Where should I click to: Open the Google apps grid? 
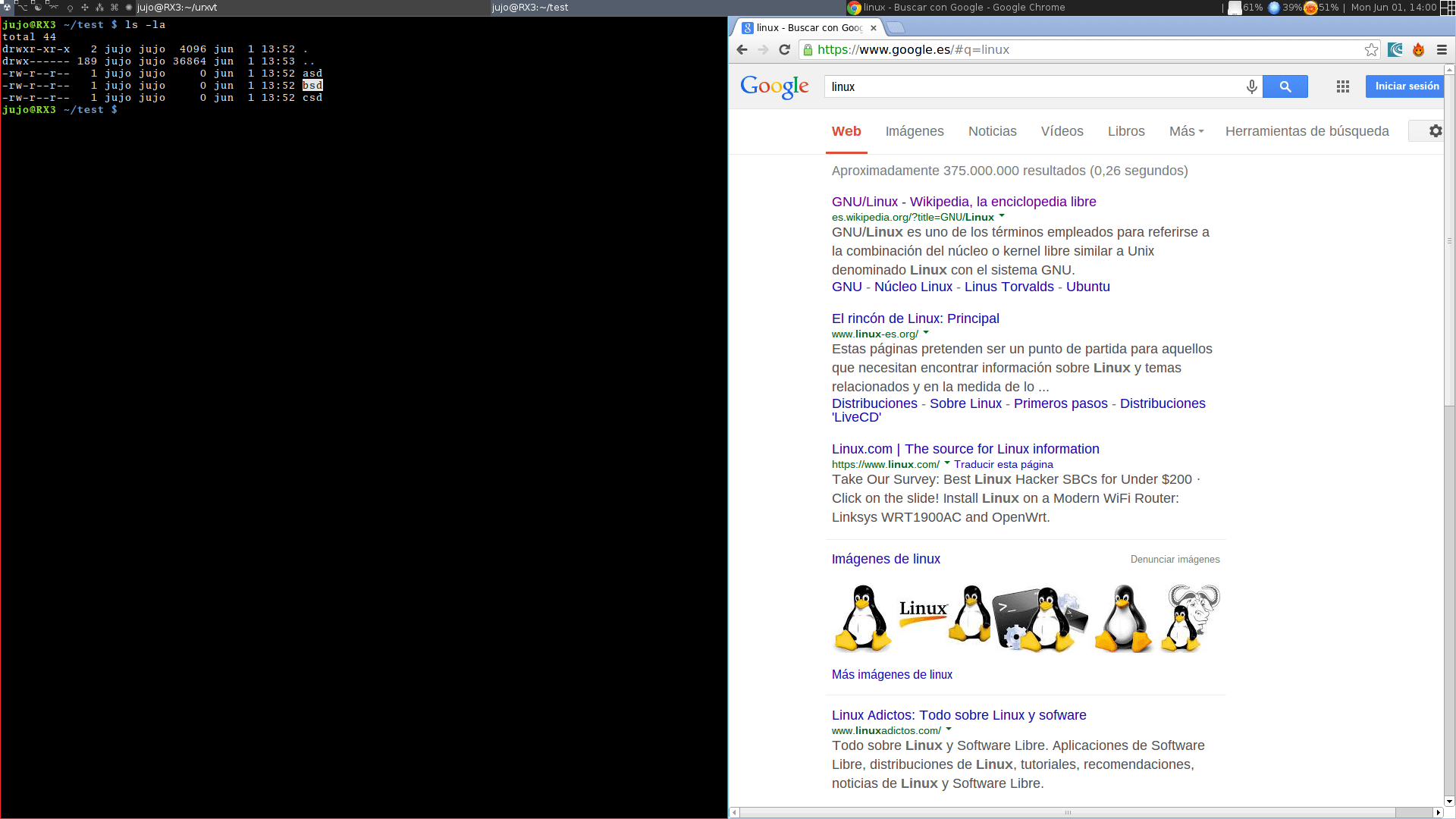click(1342, 86)
